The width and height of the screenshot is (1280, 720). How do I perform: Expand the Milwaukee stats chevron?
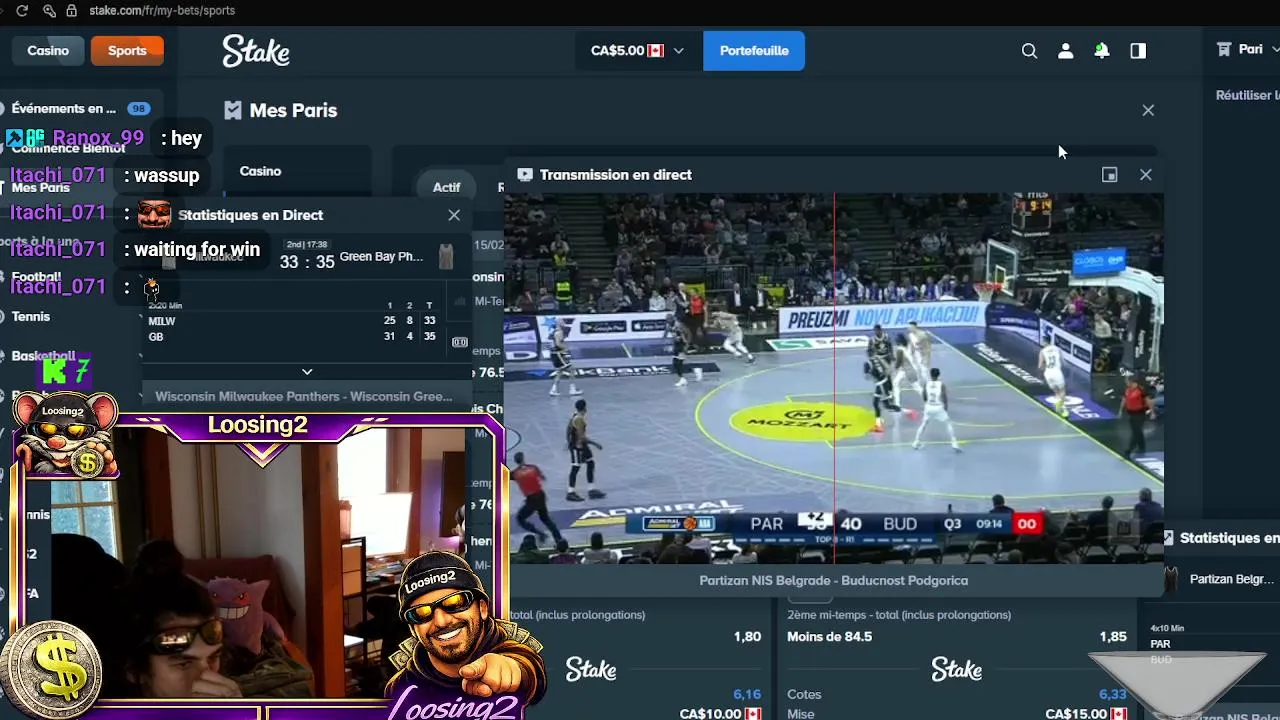[x=307, y=372]
